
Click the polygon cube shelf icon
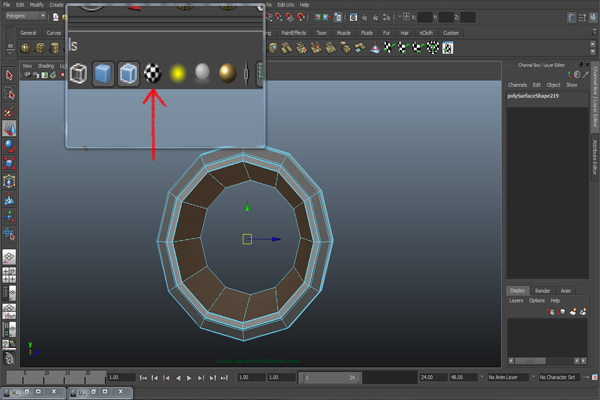point(40,48)
